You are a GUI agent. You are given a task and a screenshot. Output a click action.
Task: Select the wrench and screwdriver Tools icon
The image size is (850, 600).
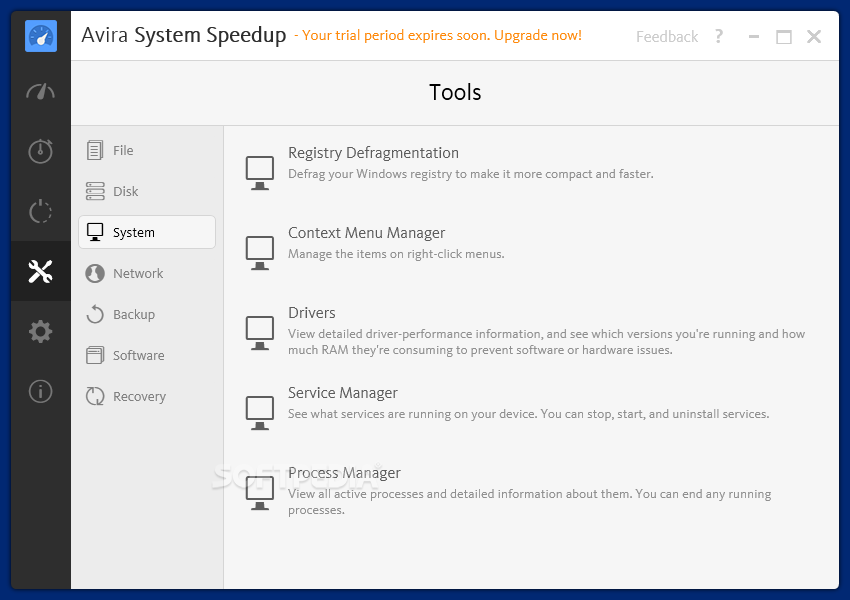[41, 272]
